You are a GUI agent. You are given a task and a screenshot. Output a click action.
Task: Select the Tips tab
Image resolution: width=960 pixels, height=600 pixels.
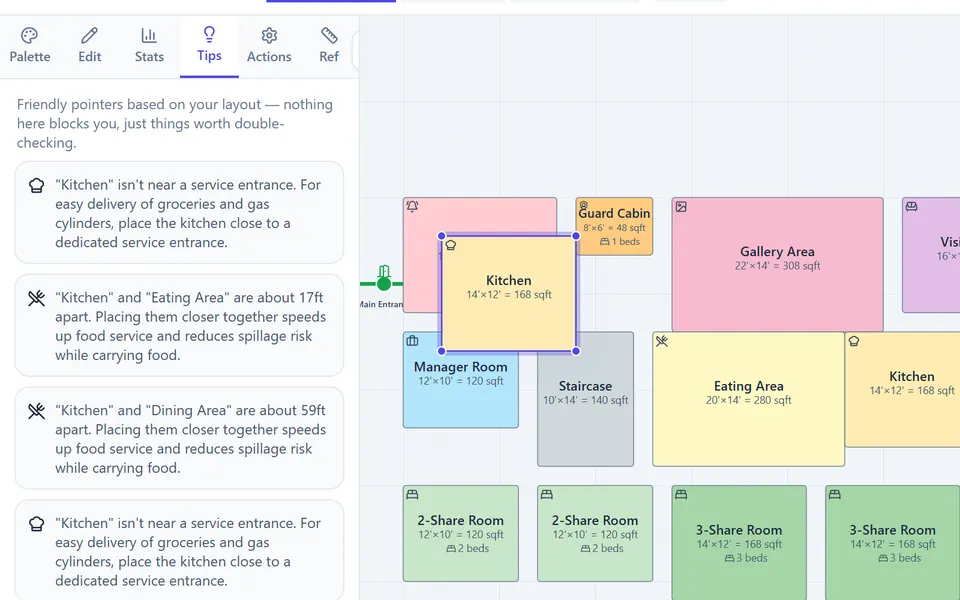pyautogui.click(x=209, y=46)
